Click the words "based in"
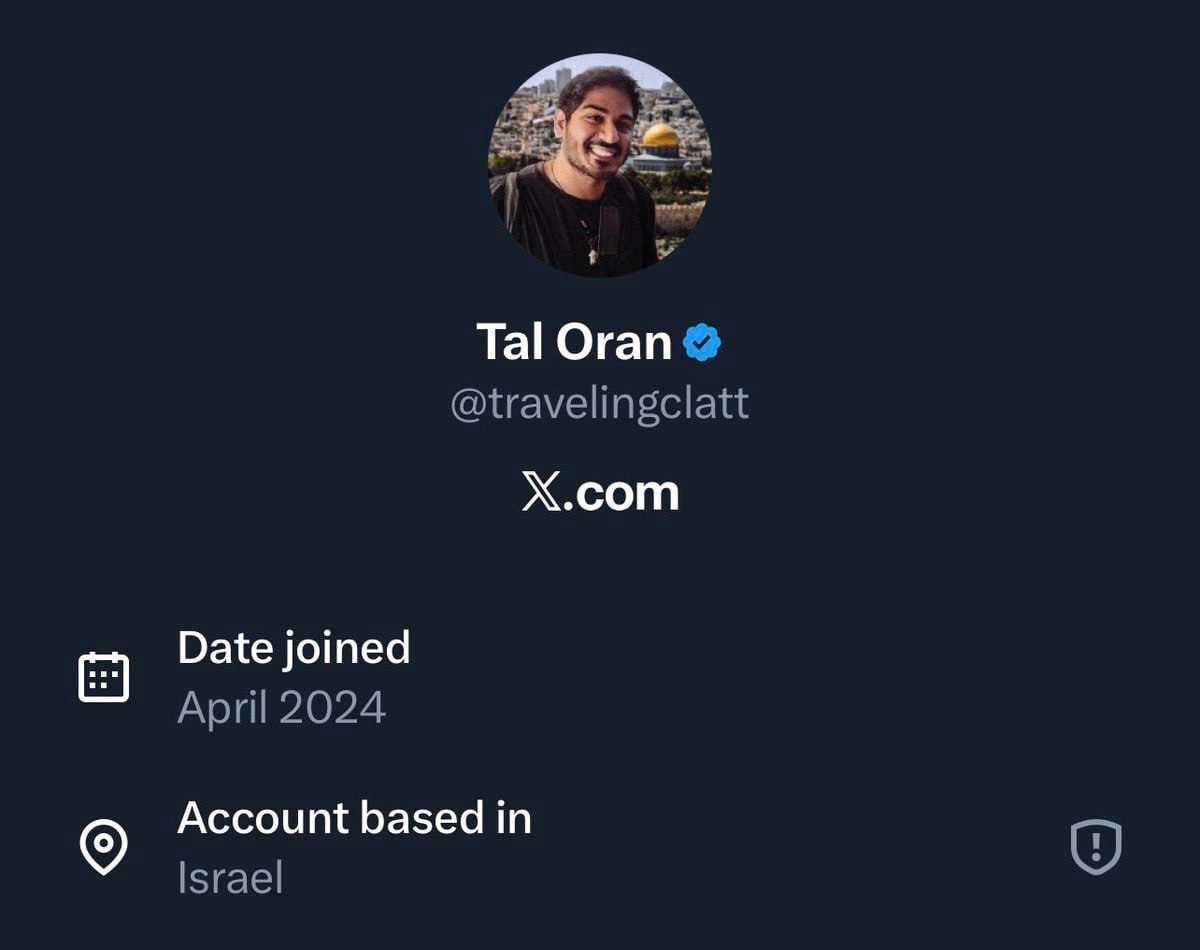The image size is (1200, 950). coord(445,819)
